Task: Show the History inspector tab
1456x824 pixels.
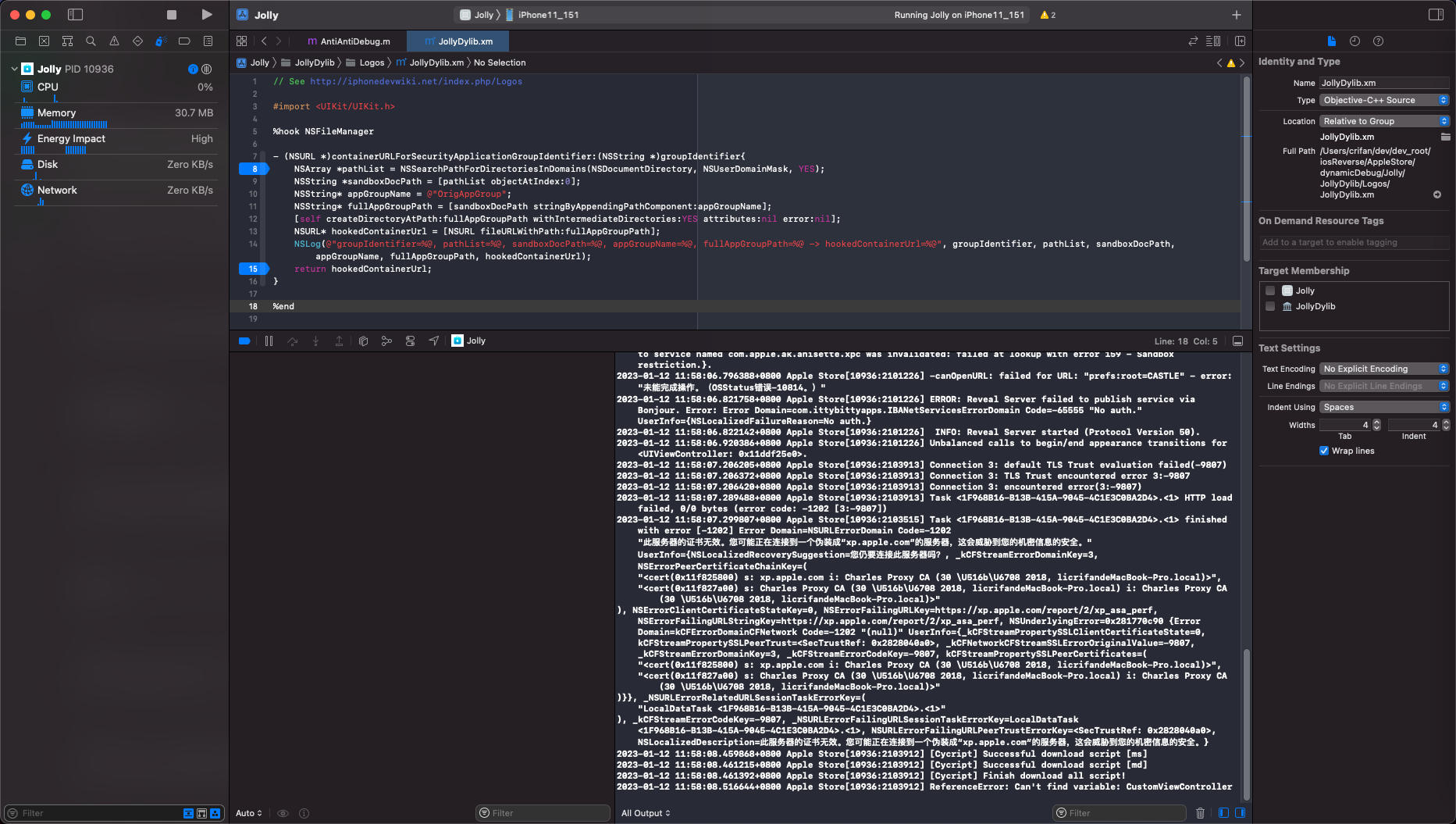Action: pos(1355,41)
